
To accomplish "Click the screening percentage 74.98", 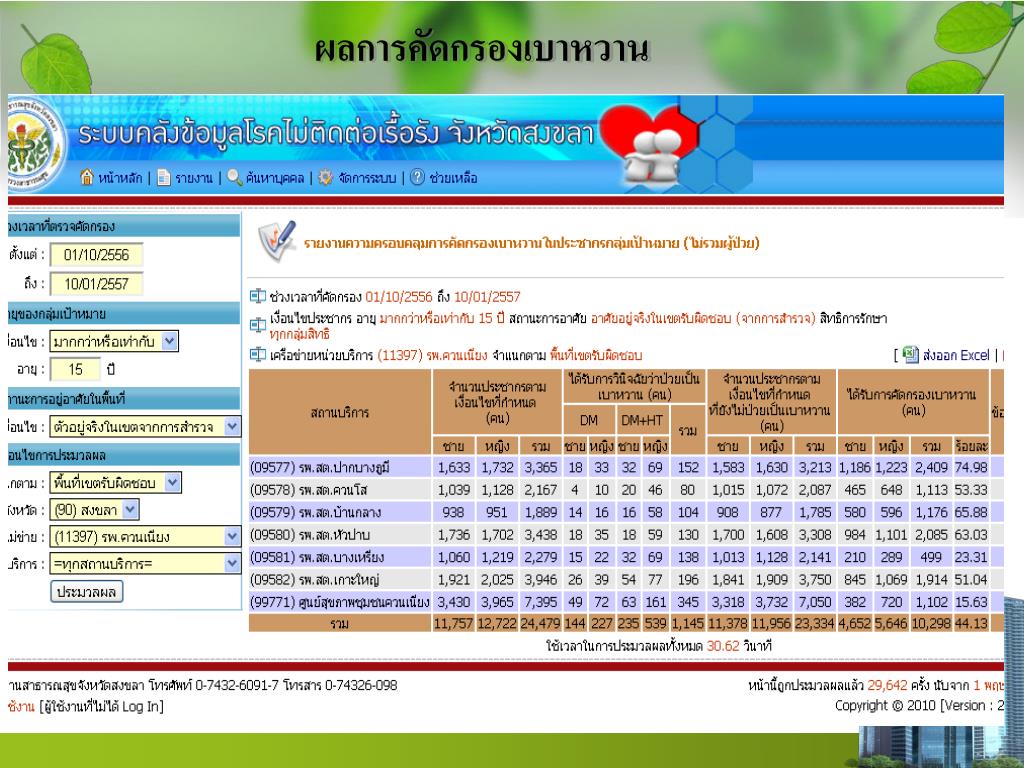I will (x=971, y=468).
